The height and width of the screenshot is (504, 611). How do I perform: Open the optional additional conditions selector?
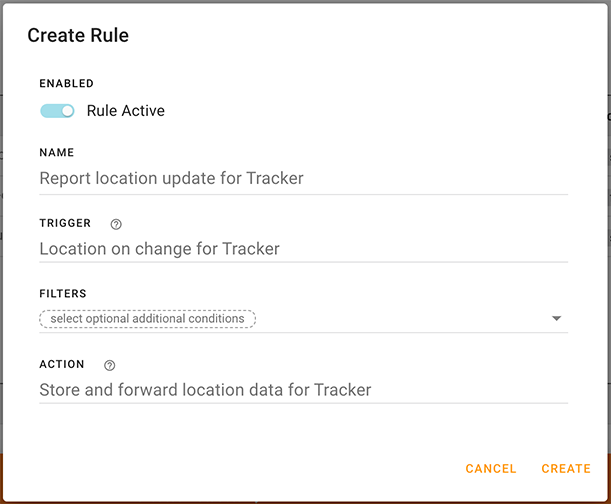(x=148, y=319)
